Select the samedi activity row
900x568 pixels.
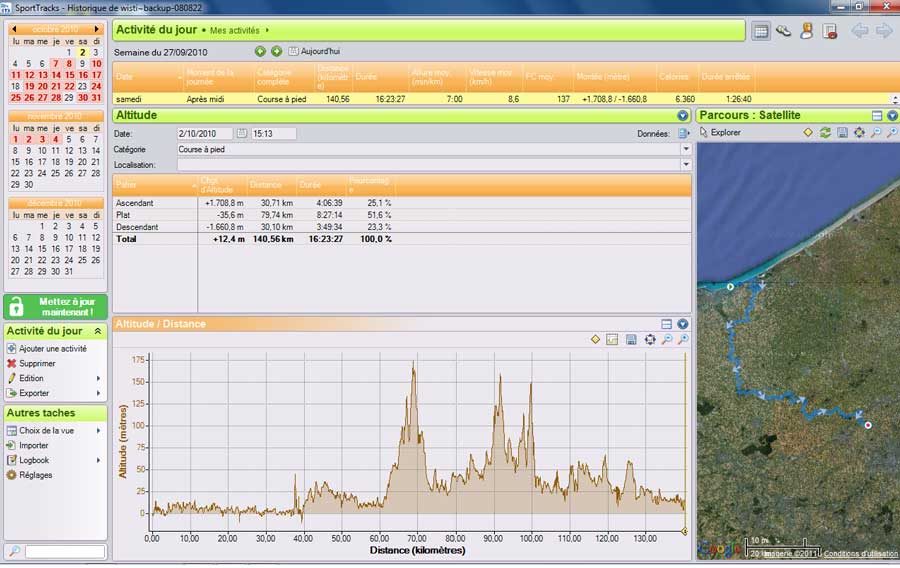click(503, 99)
